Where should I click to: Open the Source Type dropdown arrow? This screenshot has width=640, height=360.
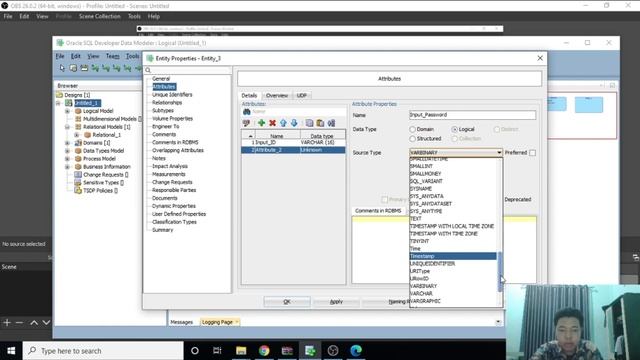click(x=499, y=153)
